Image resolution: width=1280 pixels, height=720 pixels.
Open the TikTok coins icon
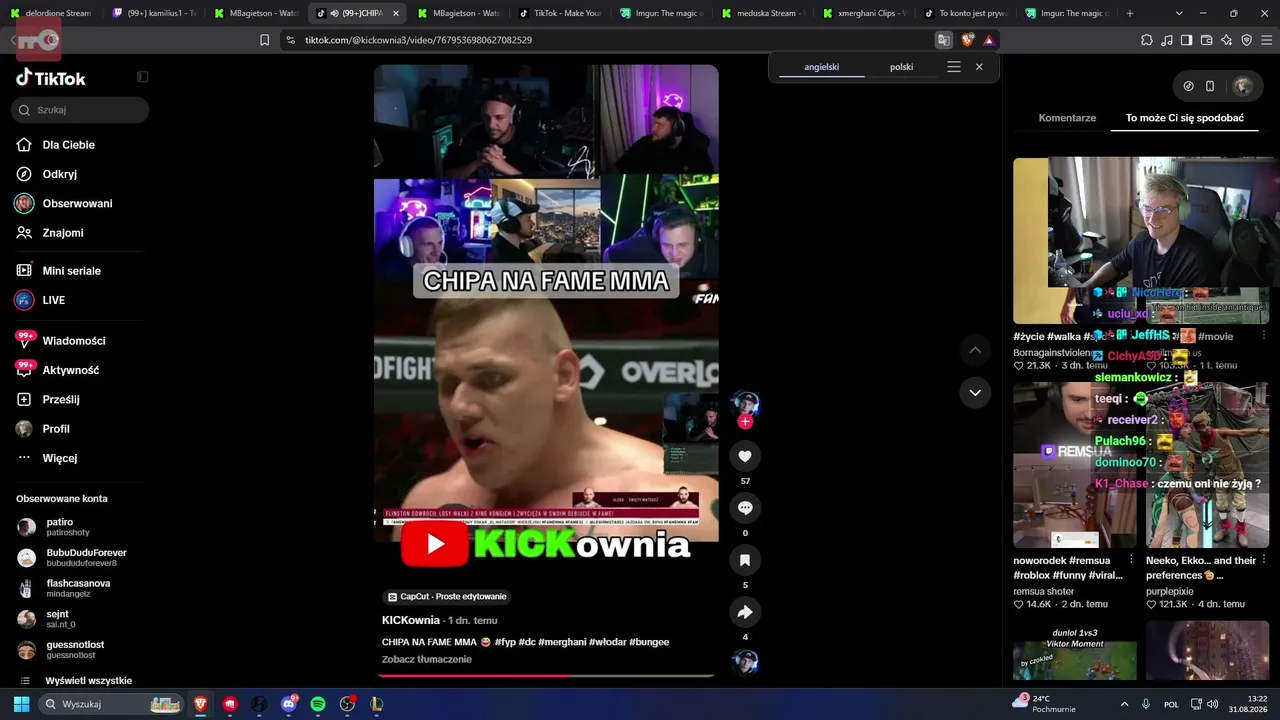(1188, 86)
